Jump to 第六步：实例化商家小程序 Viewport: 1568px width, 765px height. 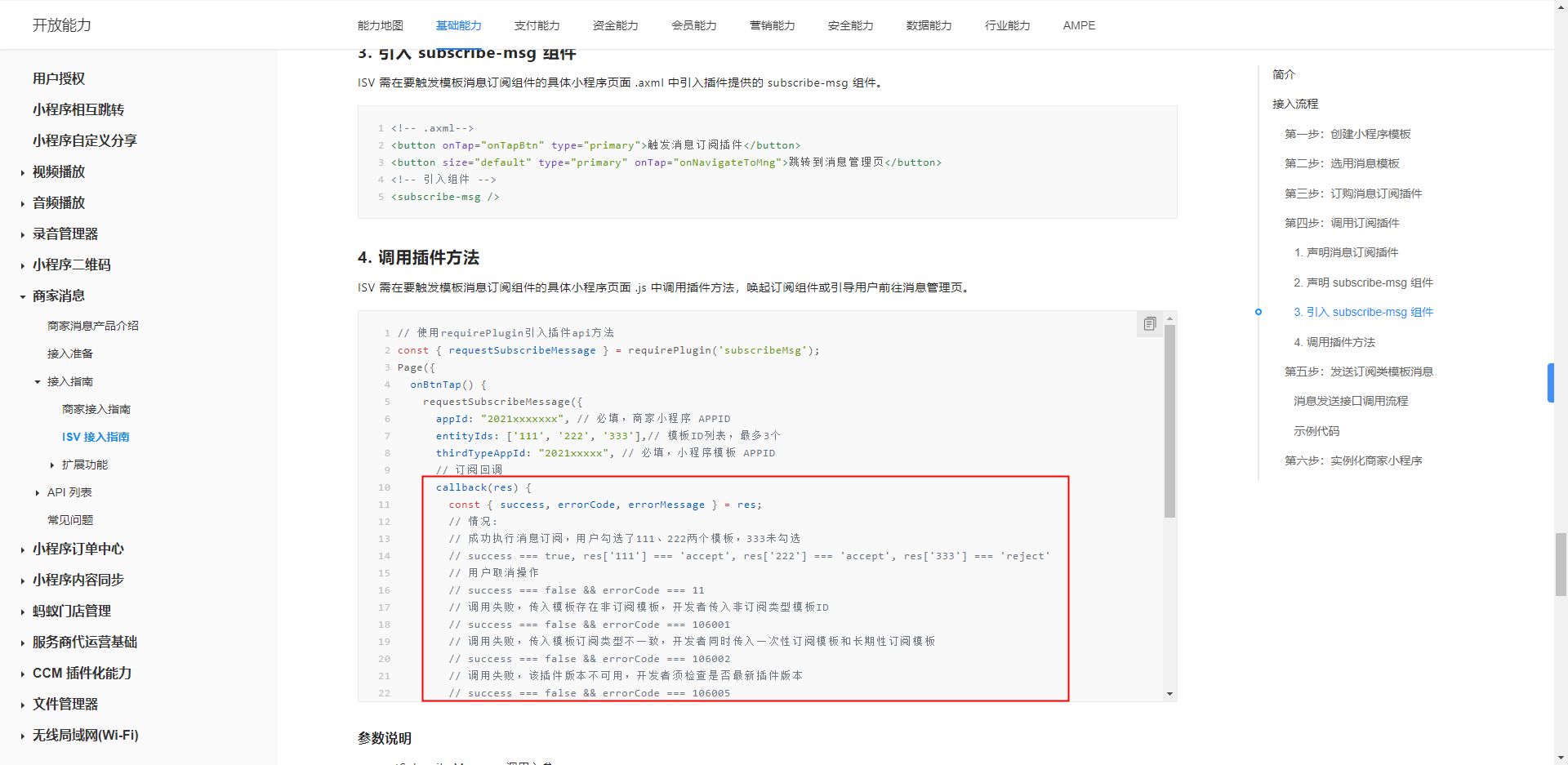(1353, 460)
